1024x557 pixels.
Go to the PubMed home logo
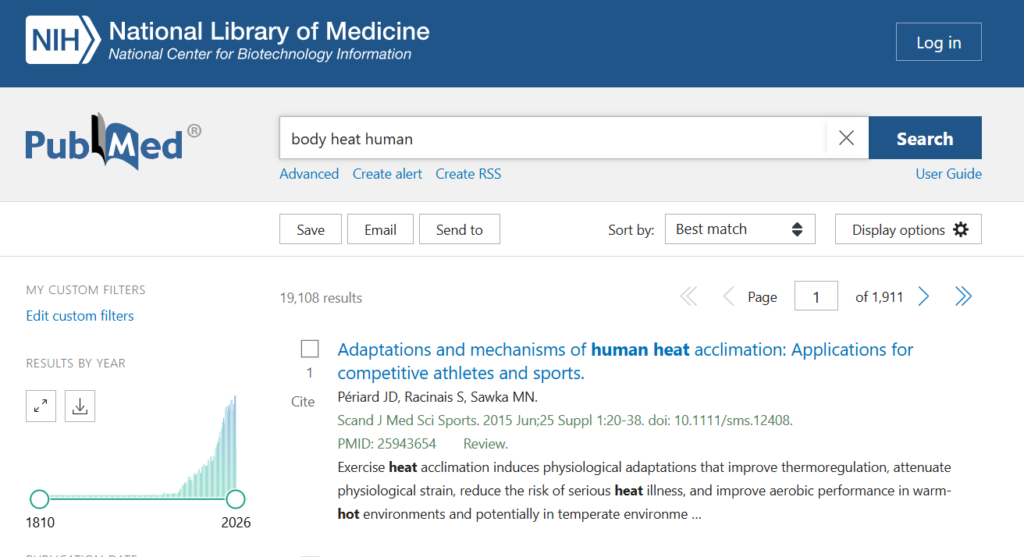coord(113,141)
